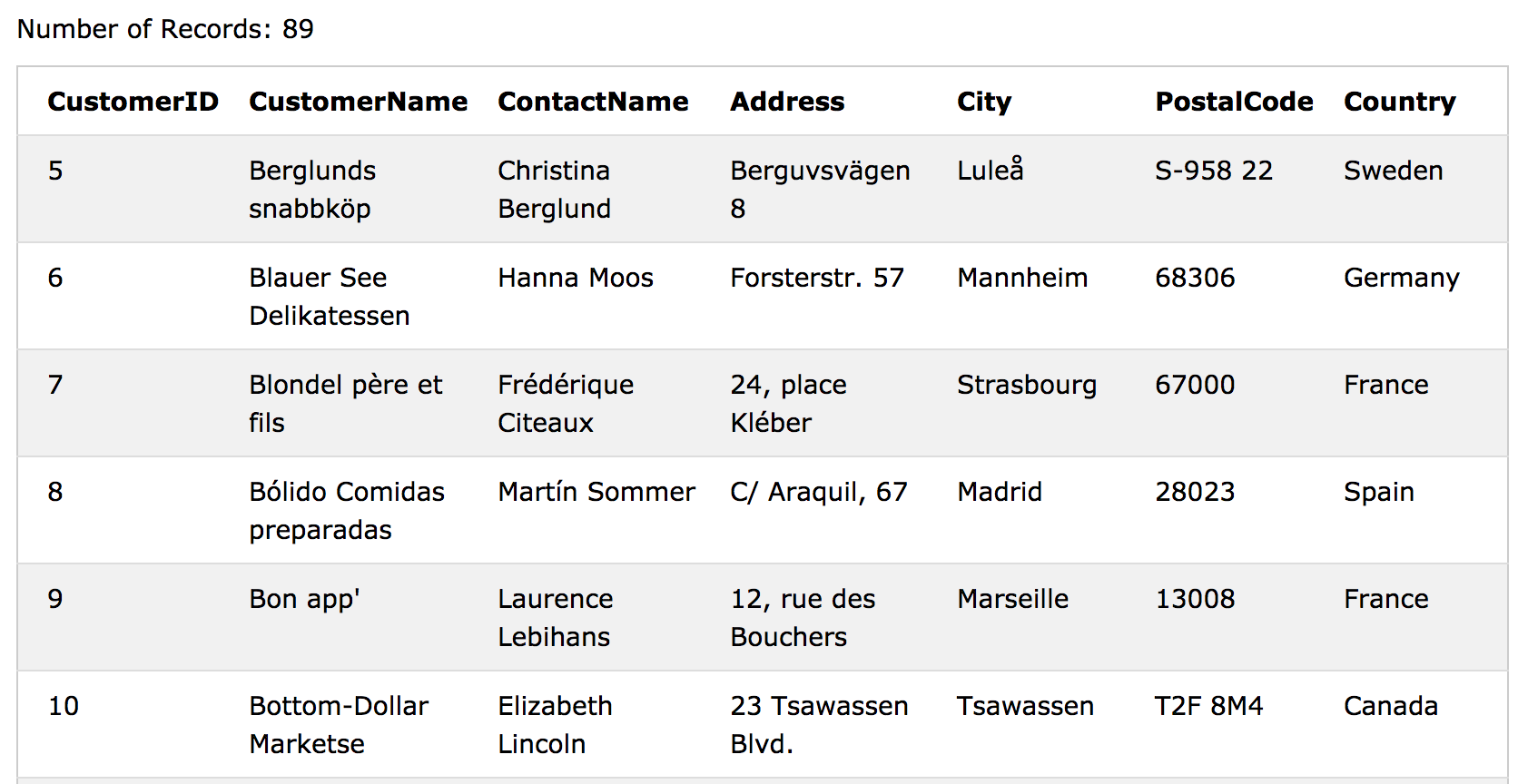Click the CustomerName column header
Viewport: 1518px width, 784px height.
point(359,102)
